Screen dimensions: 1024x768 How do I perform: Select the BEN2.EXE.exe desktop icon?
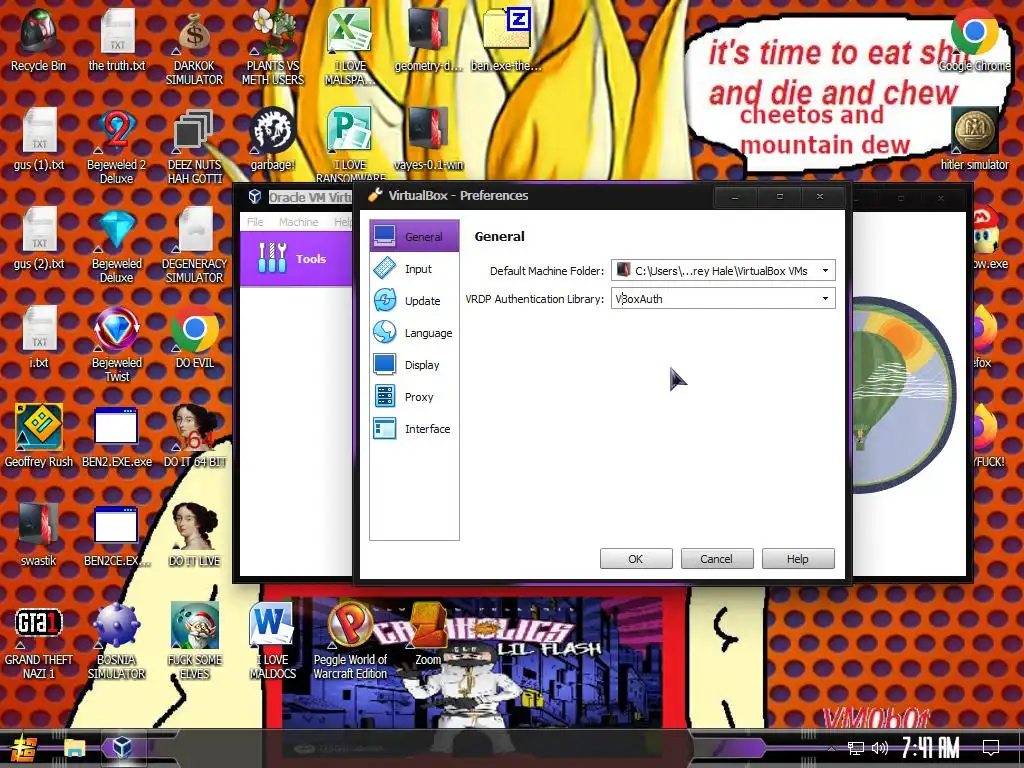pyautogui.click(x=116, y=436)
